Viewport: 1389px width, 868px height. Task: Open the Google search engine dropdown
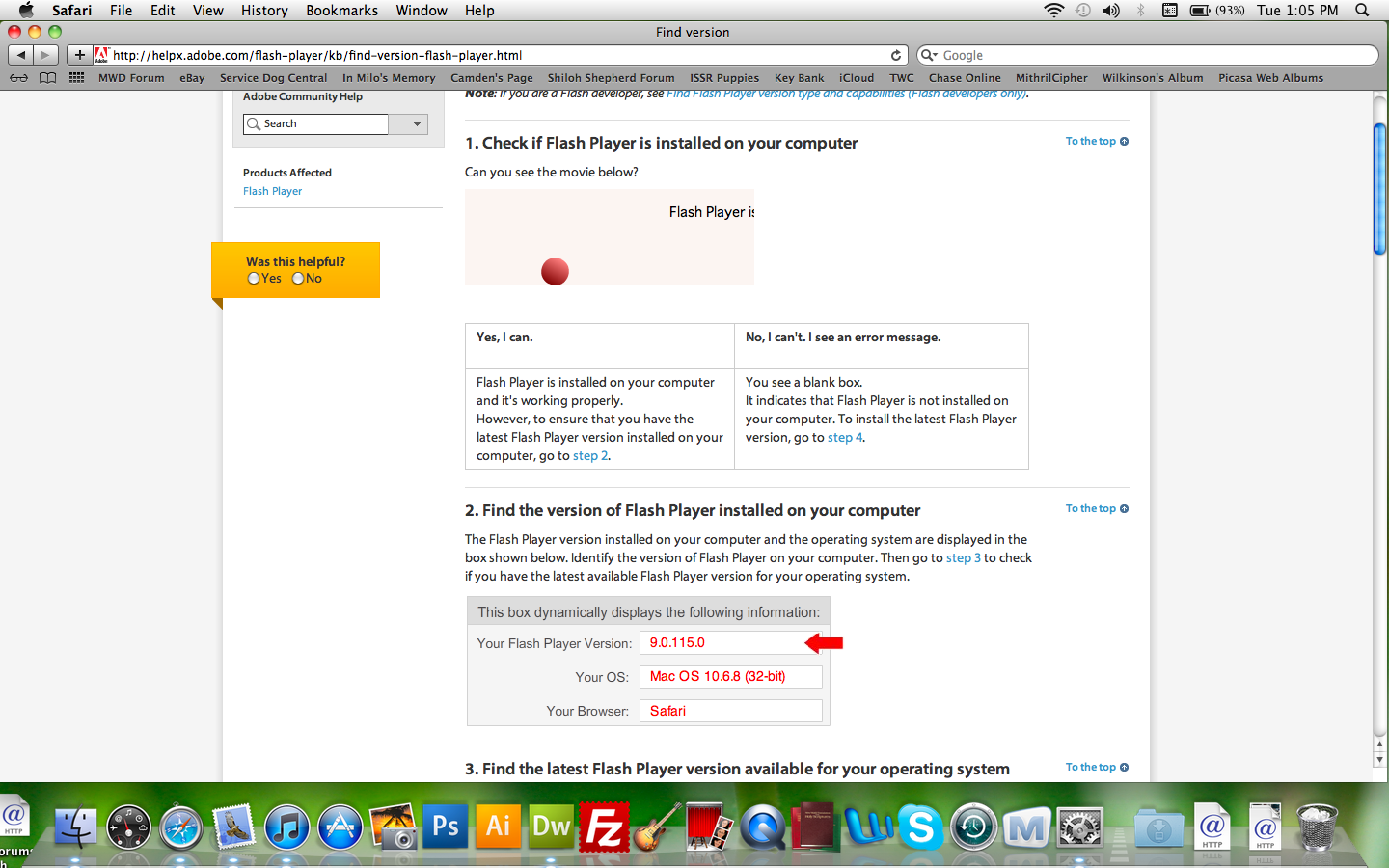(929, 55)
